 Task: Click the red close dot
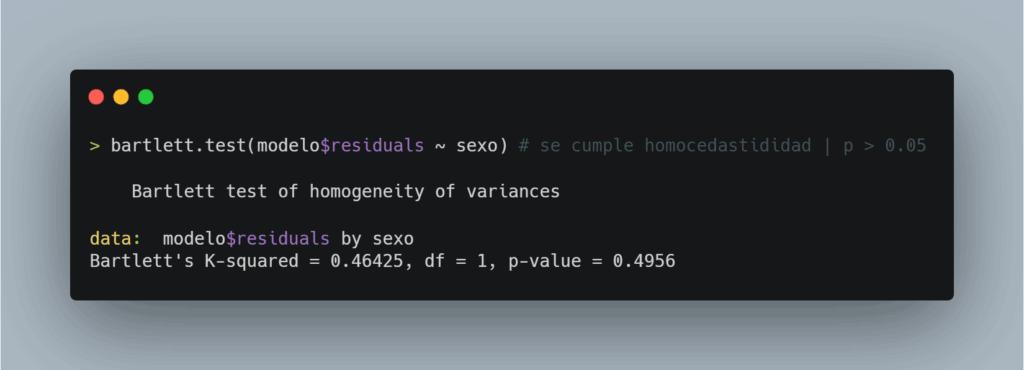[96, 97]
